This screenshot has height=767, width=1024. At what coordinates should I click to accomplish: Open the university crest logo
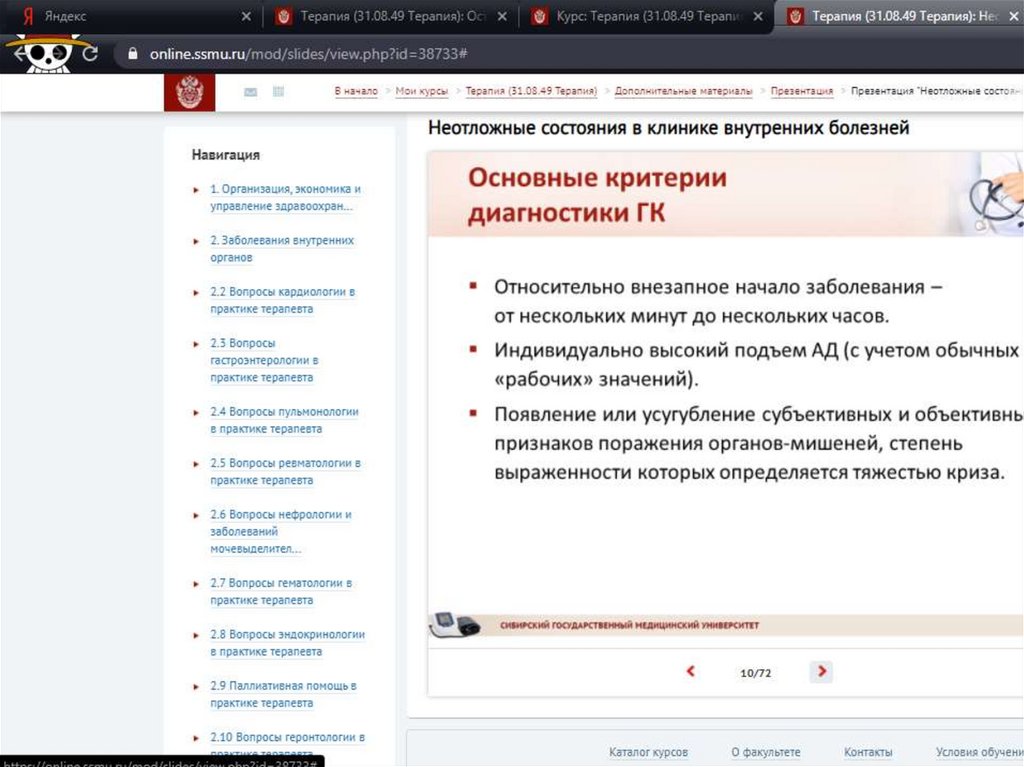pos(189,92)
